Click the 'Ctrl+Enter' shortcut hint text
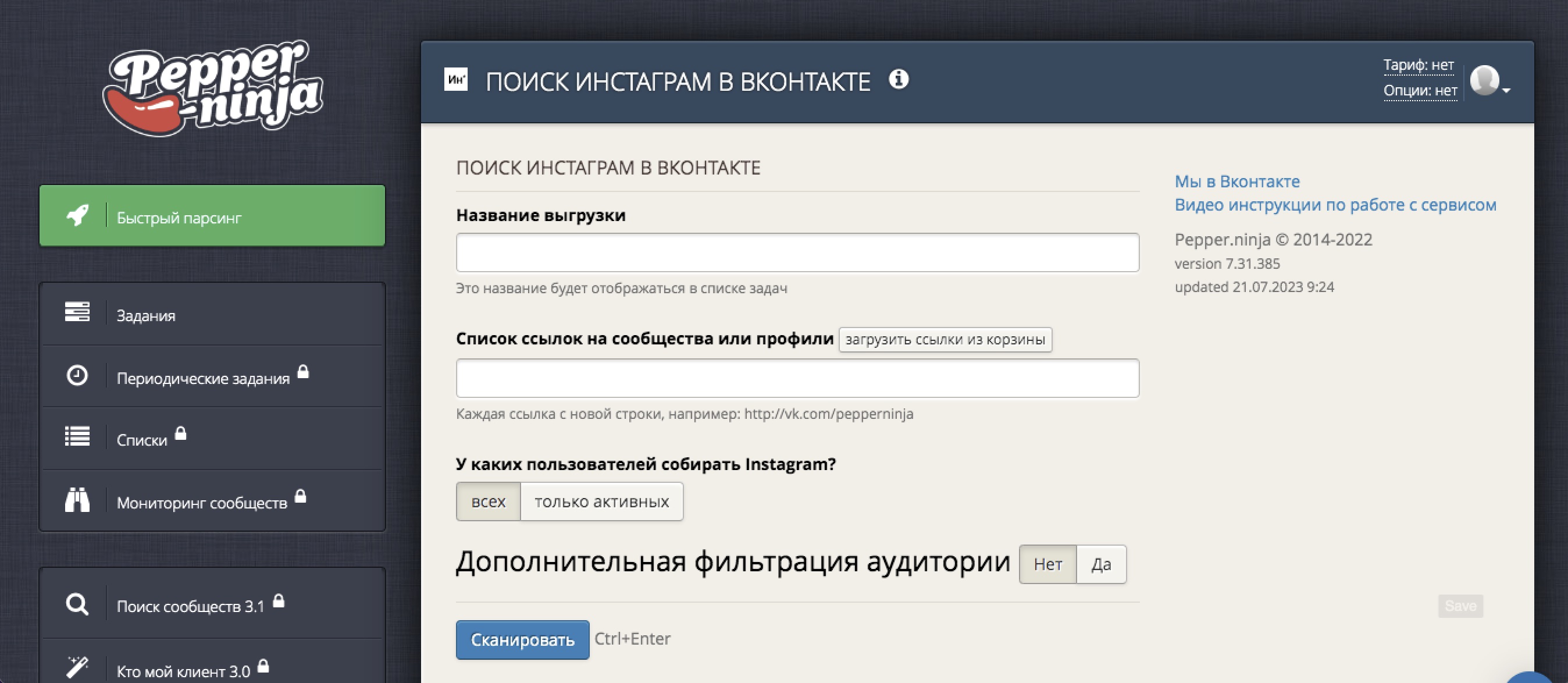 pyautogui.click(x=632, y=639)
